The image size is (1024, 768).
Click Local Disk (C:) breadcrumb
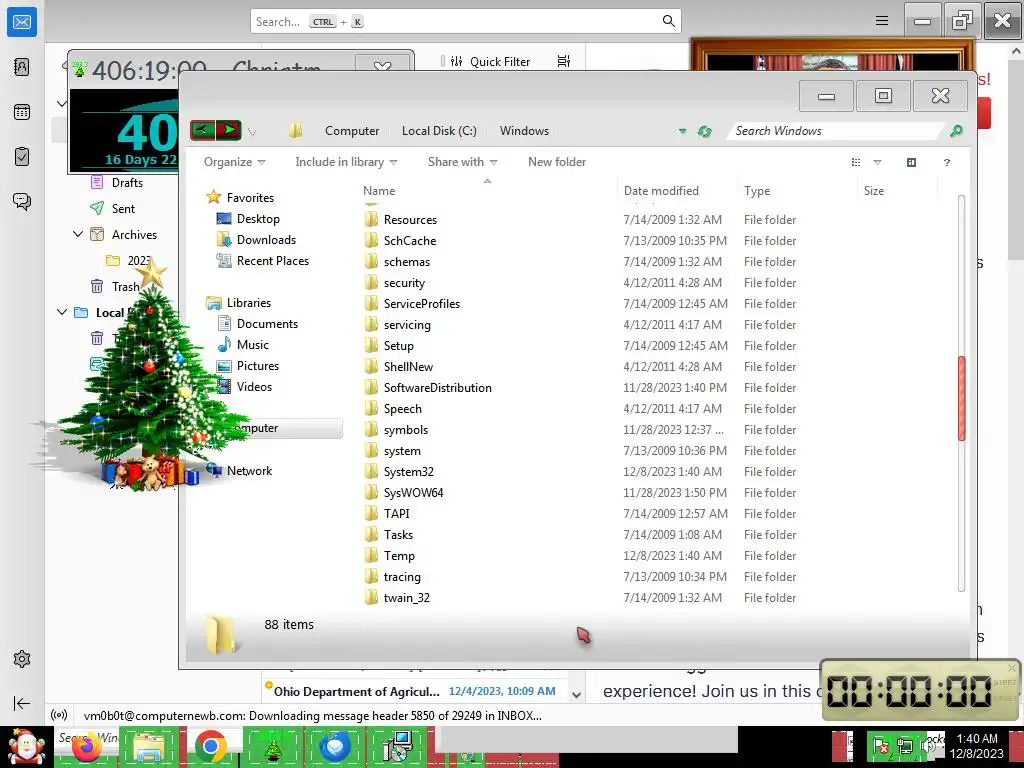[439, 131]
